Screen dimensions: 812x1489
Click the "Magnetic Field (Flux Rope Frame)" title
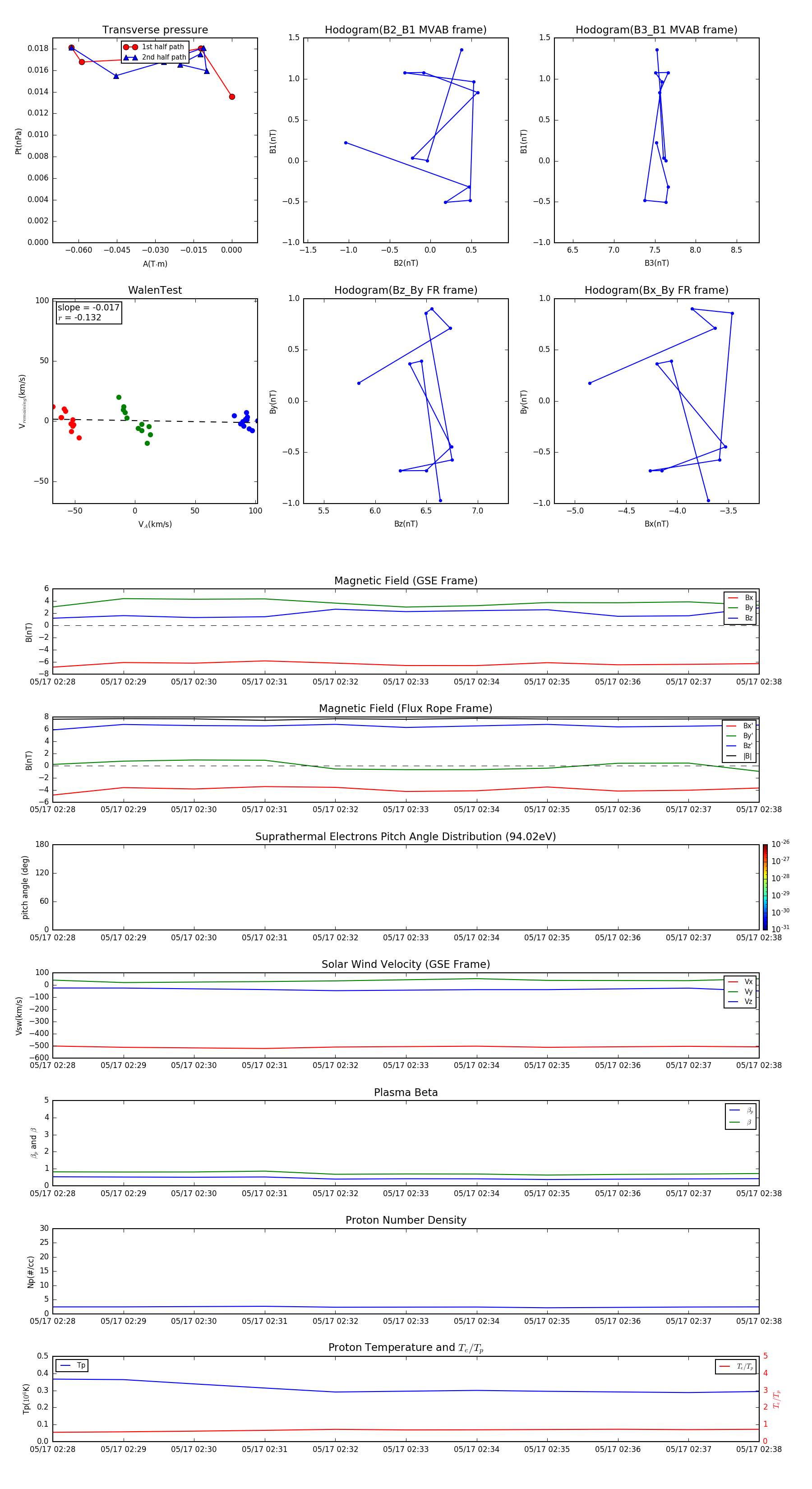(x=406, y=708)
